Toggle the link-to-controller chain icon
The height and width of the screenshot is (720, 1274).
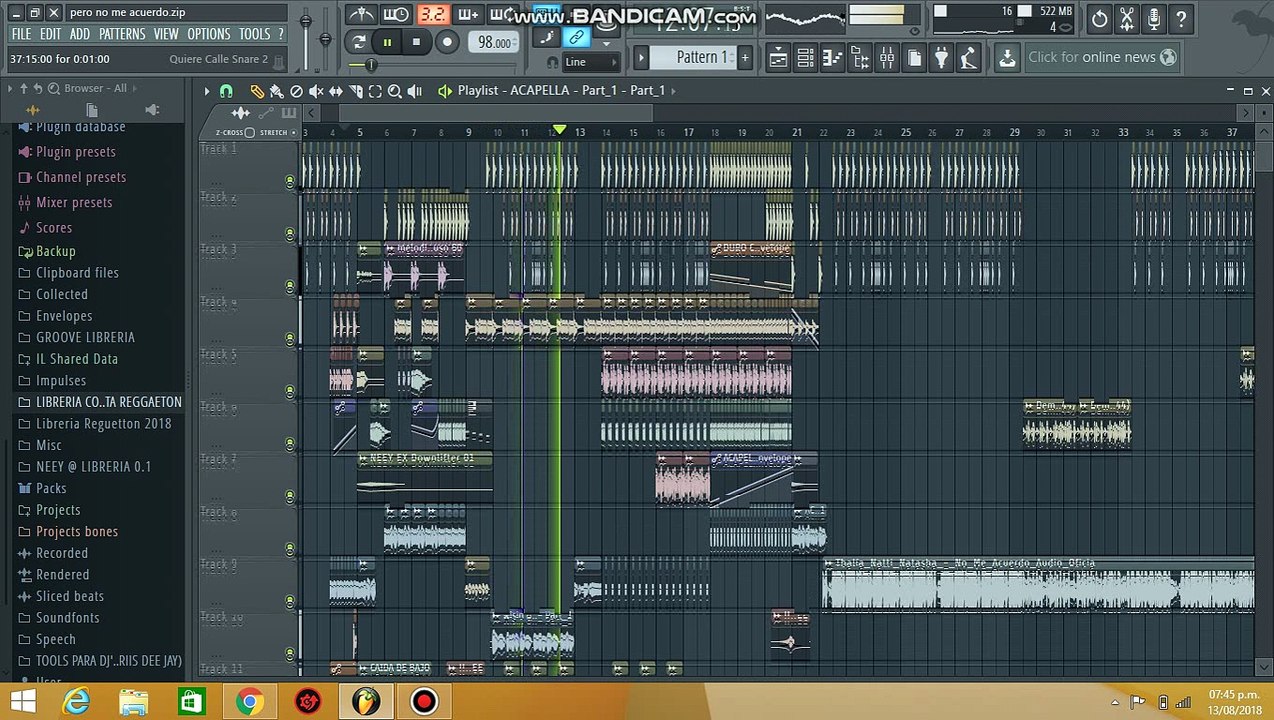point(577,38)
